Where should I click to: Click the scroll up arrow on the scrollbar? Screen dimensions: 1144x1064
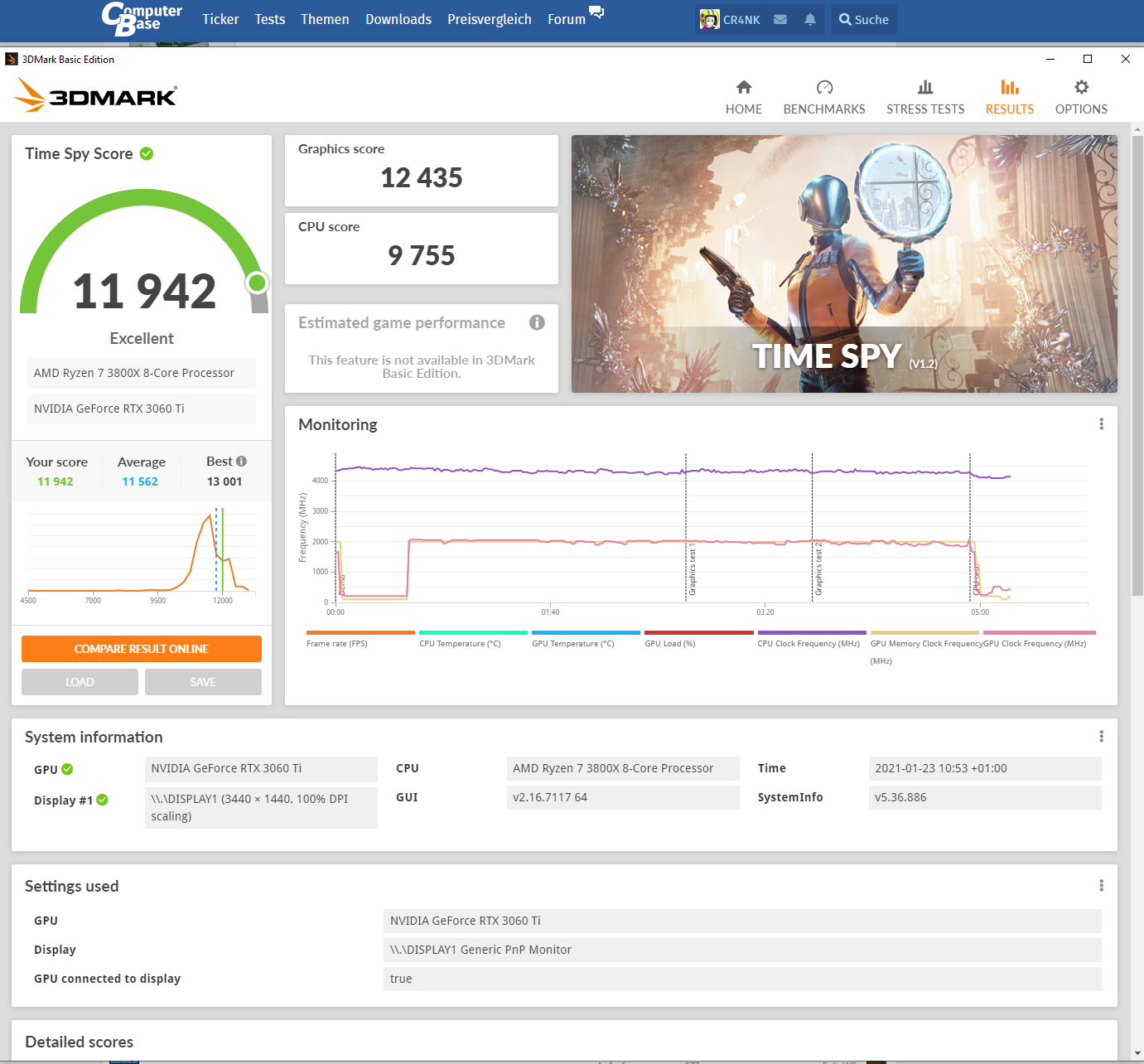point(1137,129)
